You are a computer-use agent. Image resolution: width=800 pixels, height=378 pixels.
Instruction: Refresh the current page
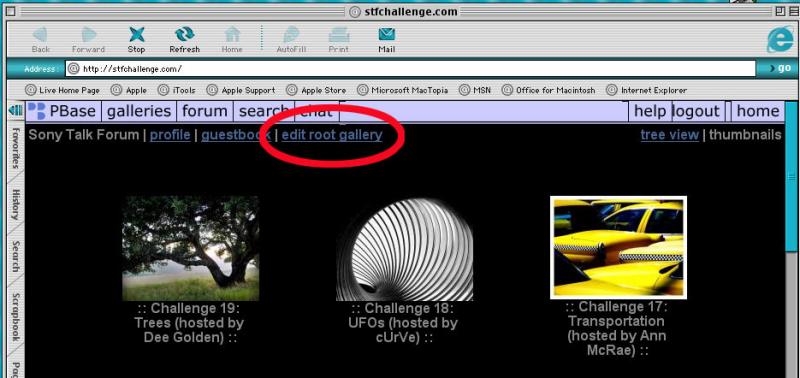[x=184, y=40]
